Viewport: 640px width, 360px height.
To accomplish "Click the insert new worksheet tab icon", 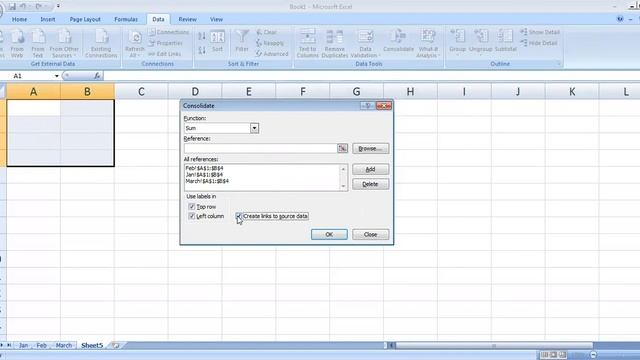I will [116, 345].
